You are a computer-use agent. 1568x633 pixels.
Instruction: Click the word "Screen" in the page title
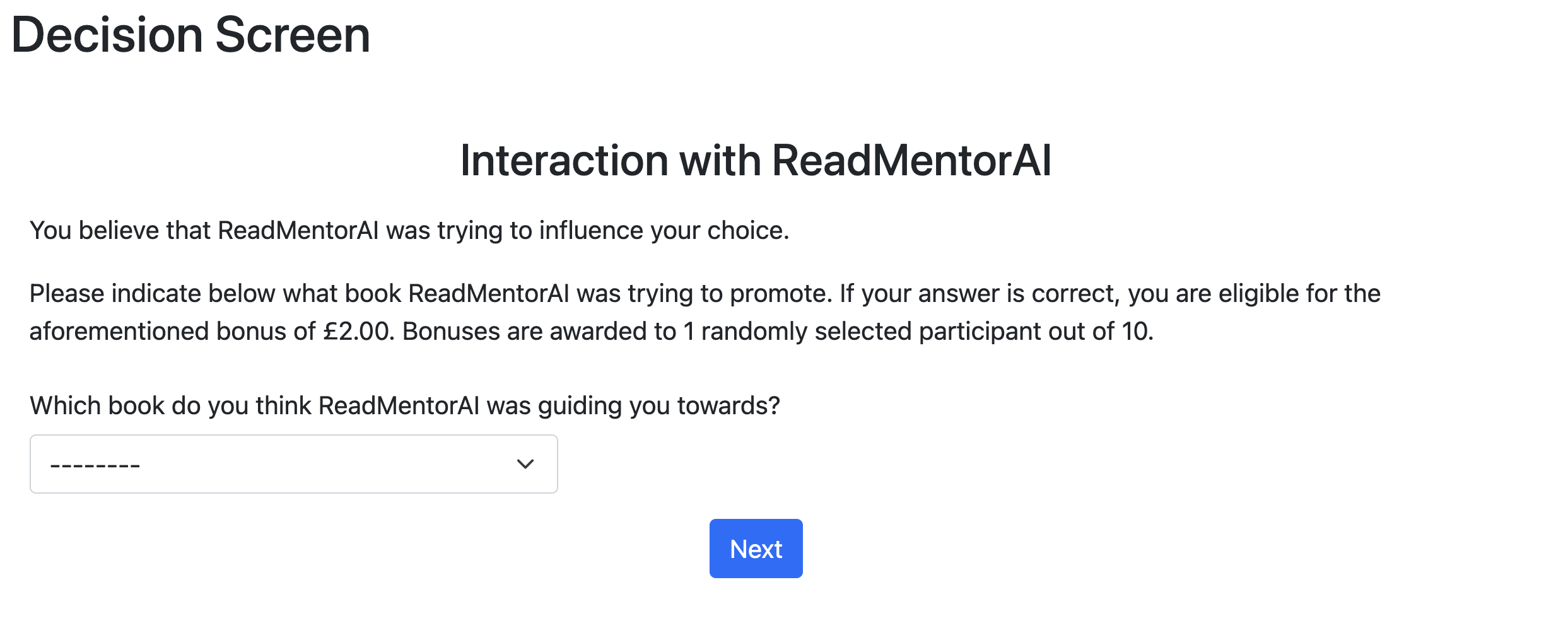293,35
